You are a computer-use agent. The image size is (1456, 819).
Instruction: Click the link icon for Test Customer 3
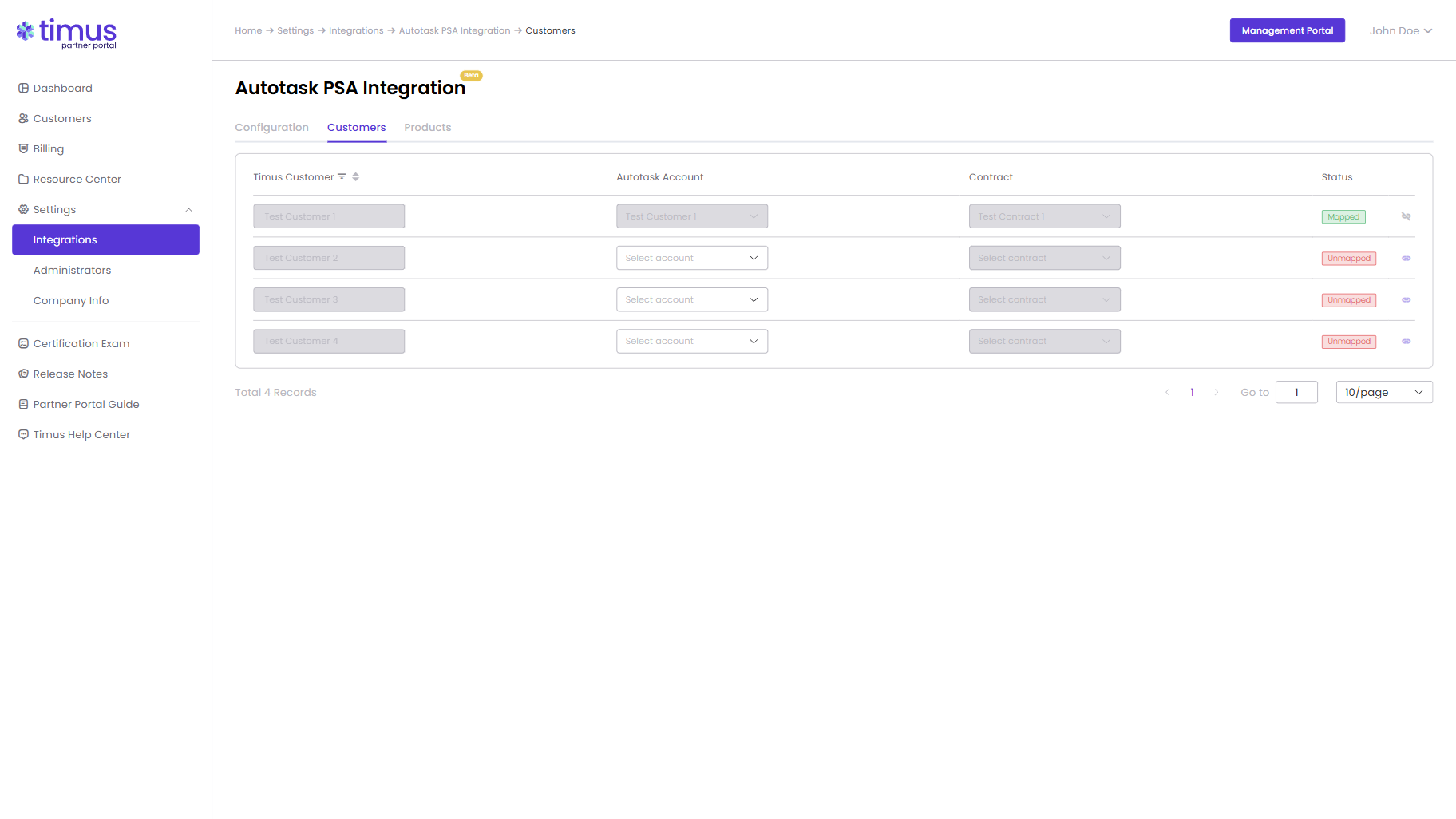[x=1406, y=299]
